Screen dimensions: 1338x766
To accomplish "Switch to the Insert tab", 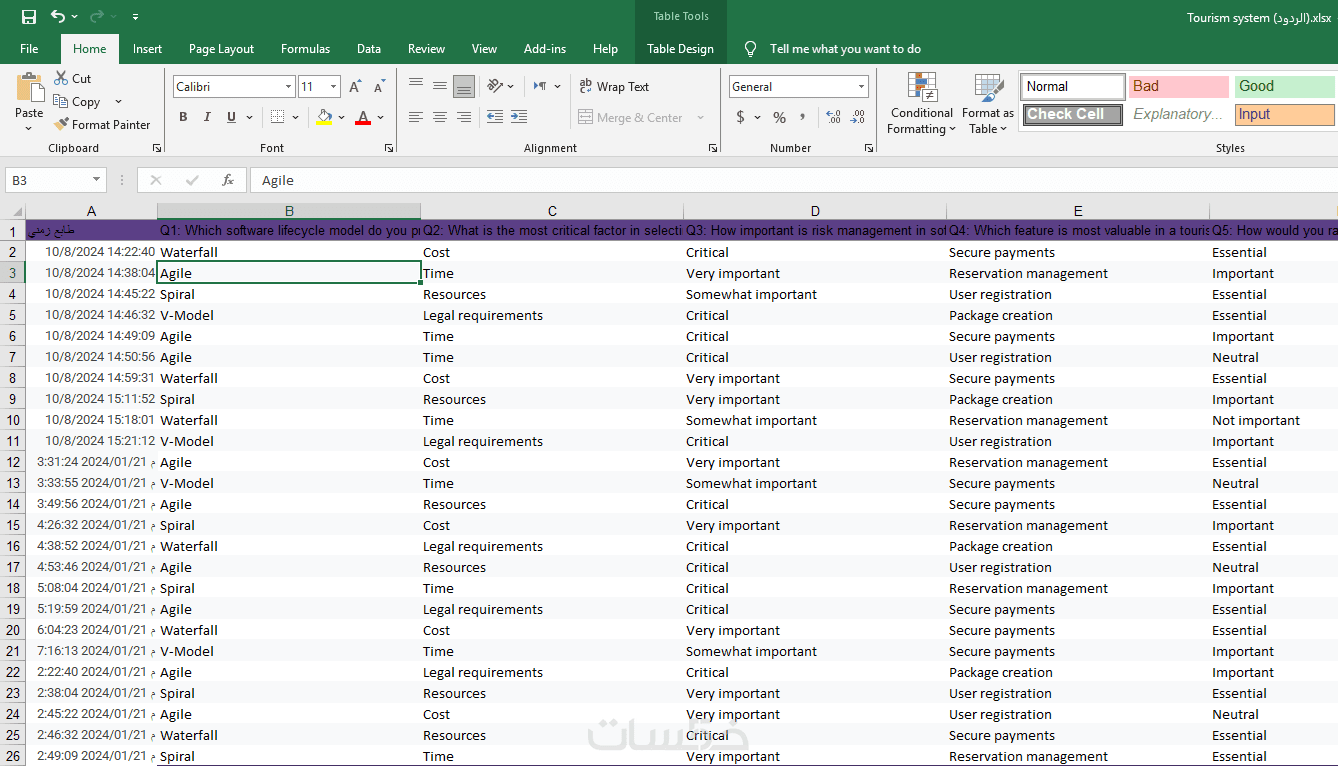I will (147, 49).
